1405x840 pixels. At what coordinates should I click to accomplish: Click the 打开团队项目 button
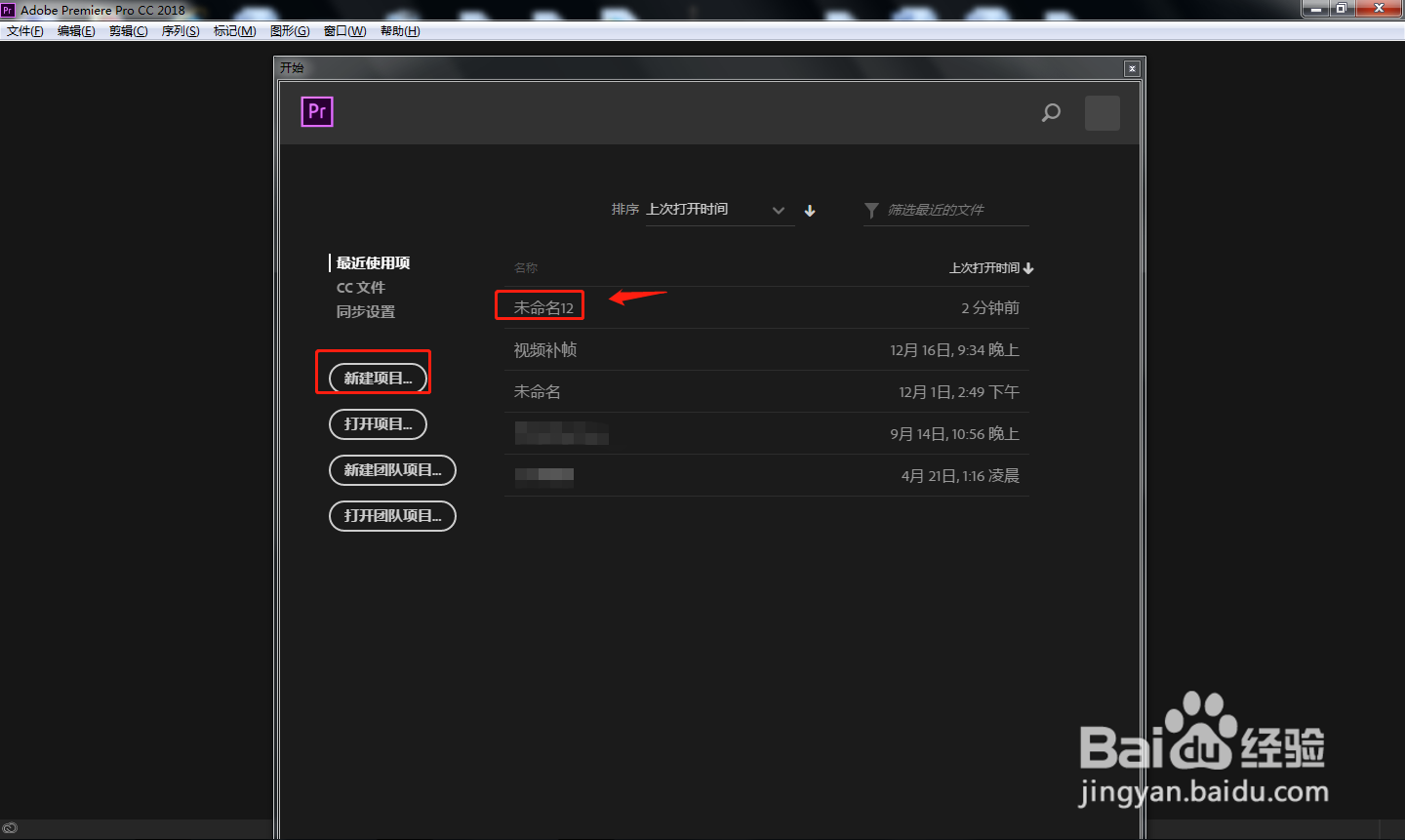pos(393,515)
